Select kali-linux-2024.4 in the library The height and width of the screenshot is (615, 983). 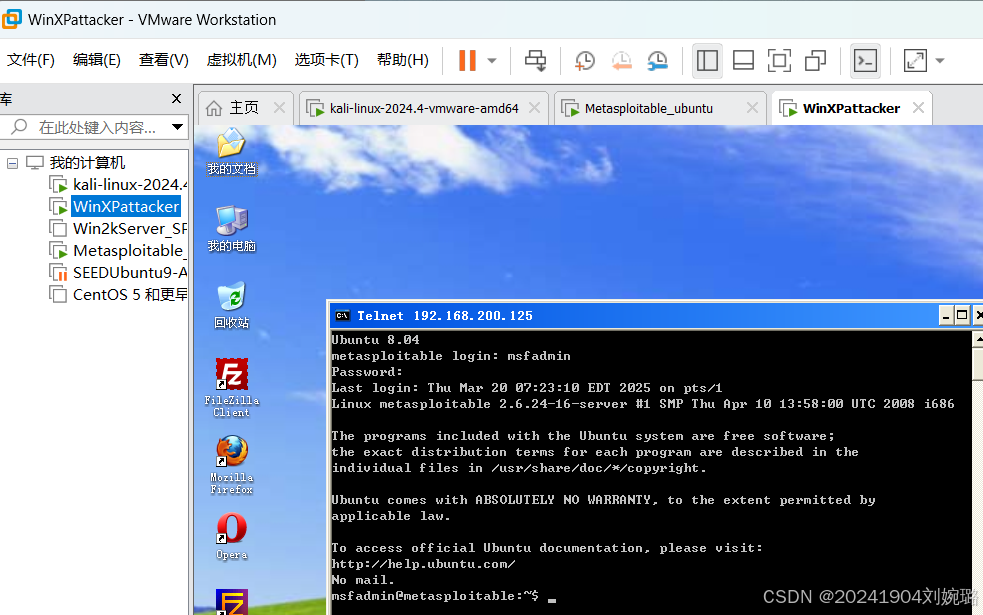click(x=130, y=185)
